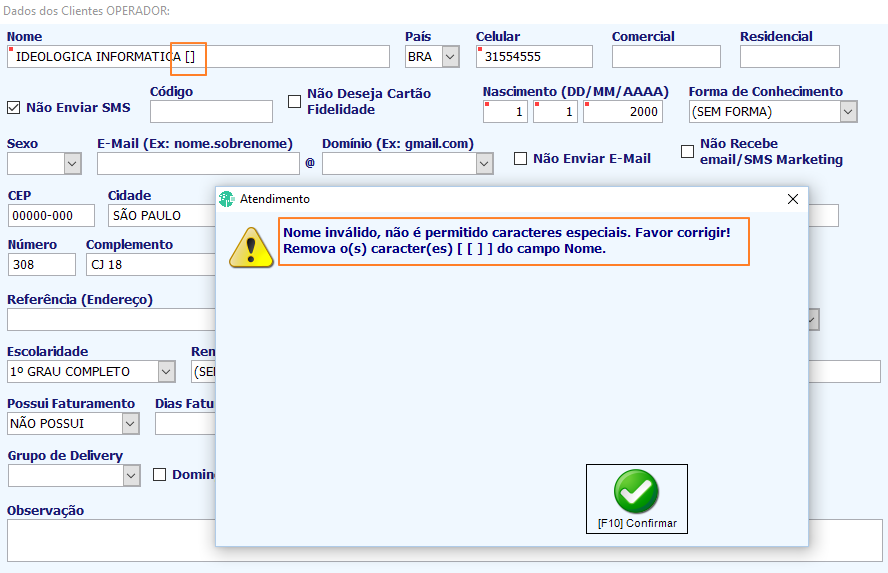Select the CEP input field
The image size is (888, 573).
52,216
